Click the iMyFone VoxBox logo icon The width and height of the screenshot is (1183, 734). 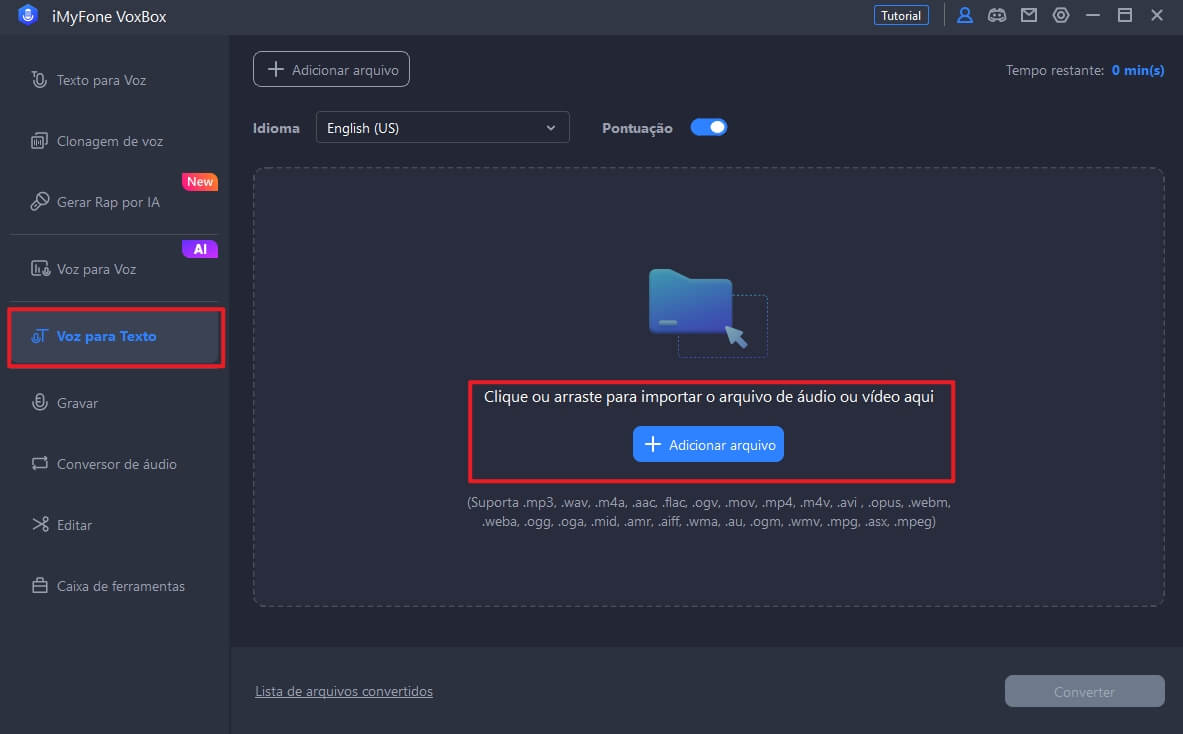pos(28,15)
